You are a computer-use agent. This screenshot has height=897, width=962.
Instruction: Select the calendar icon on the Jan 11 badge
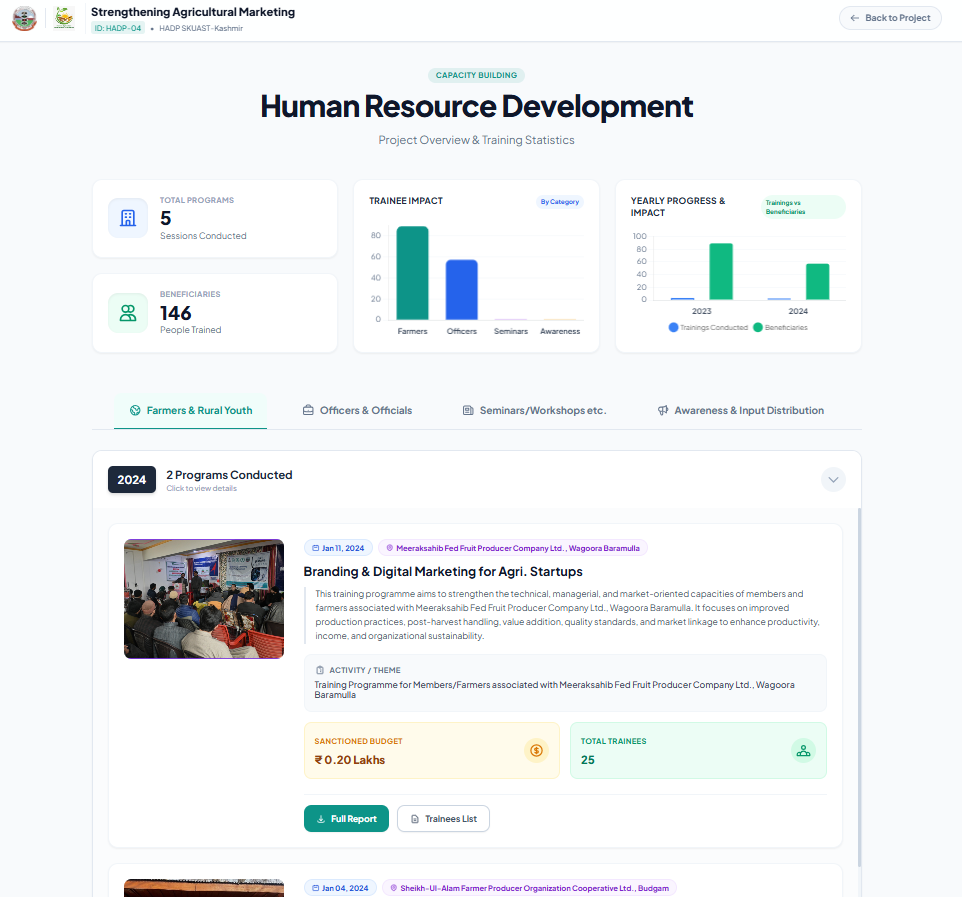(315, 547)
